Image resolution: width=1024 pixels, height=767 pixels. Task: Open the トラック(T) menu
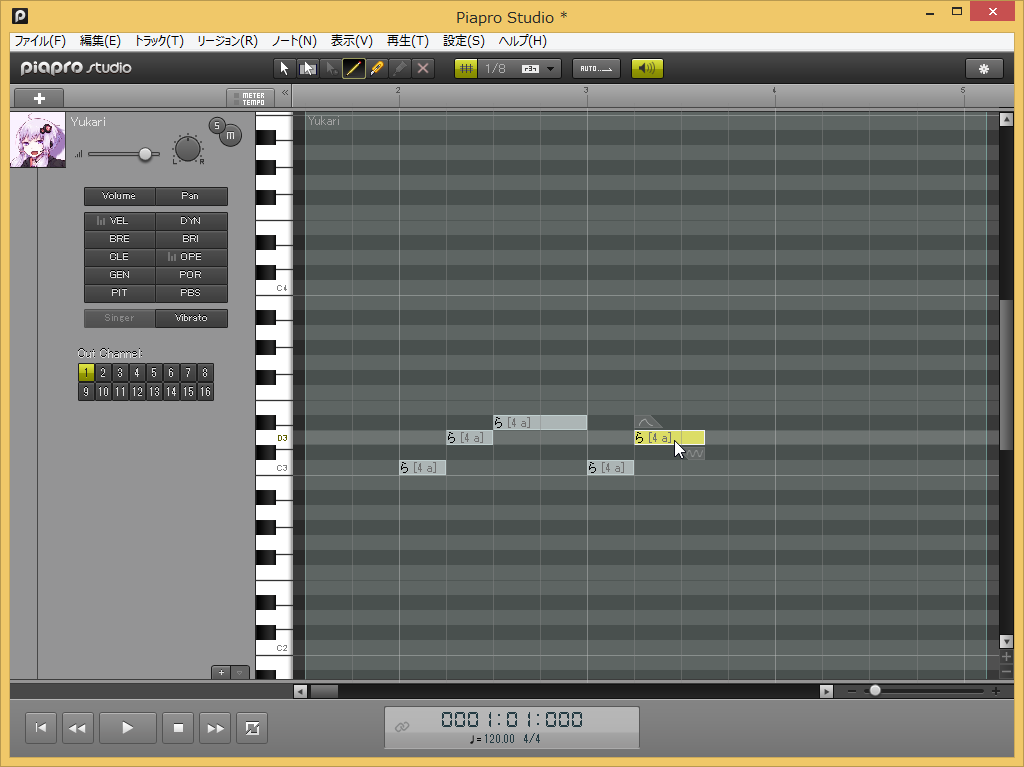tap(159, 41)
